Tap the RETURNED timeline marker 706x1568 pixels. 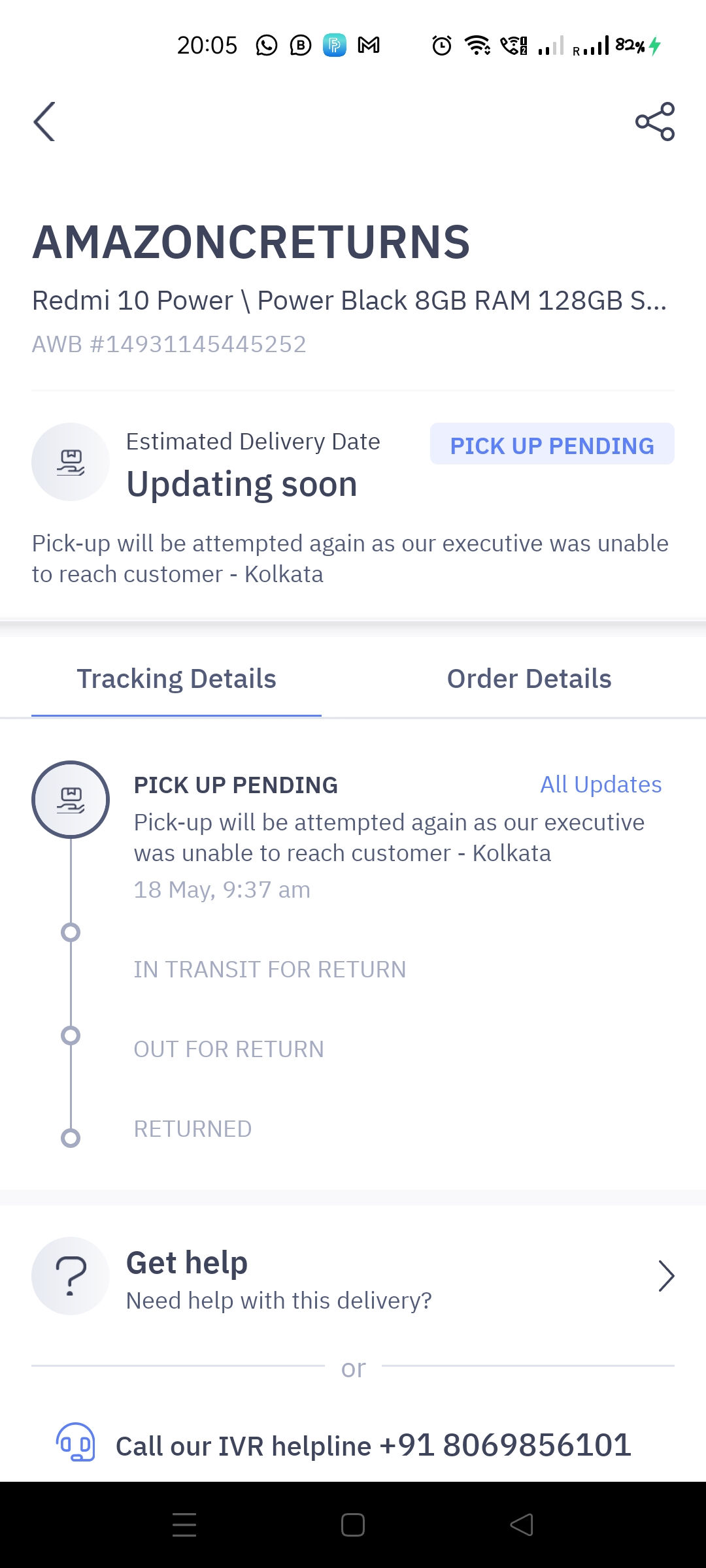pos(71,1138)
